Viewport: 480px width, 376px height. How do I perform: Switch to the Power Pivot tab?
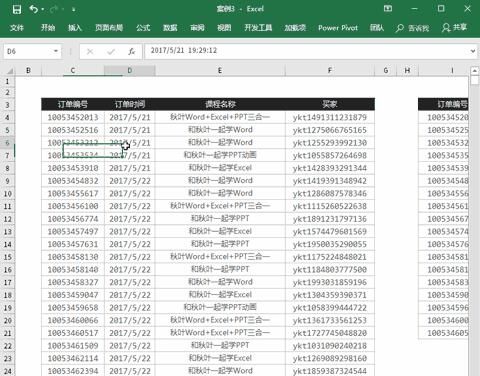338,28
